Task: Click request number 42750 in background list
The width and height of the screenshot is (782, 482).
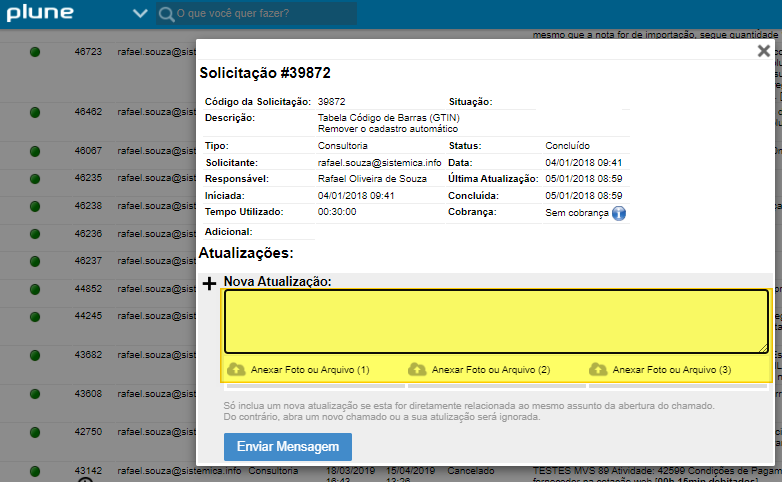Action: click(88, 432)
